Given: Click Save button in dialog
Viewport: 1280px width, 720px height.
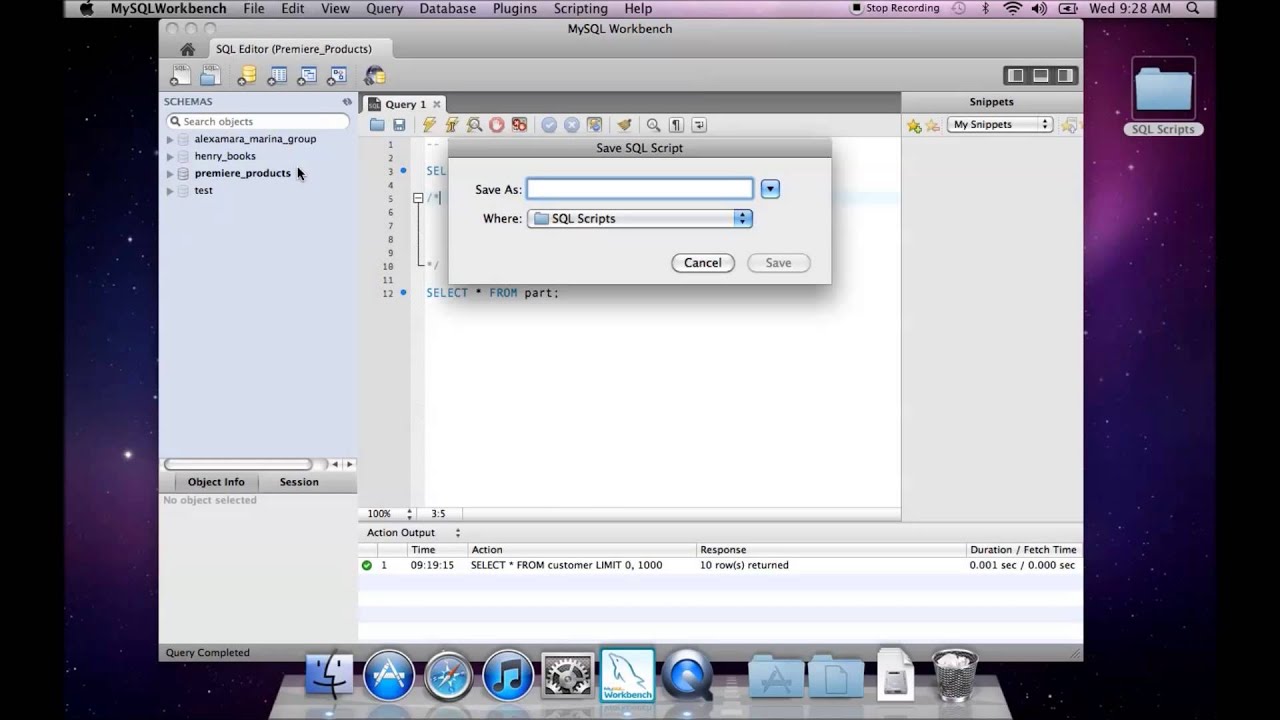Looking at the screenshot, I should click(x=778, y=263).
